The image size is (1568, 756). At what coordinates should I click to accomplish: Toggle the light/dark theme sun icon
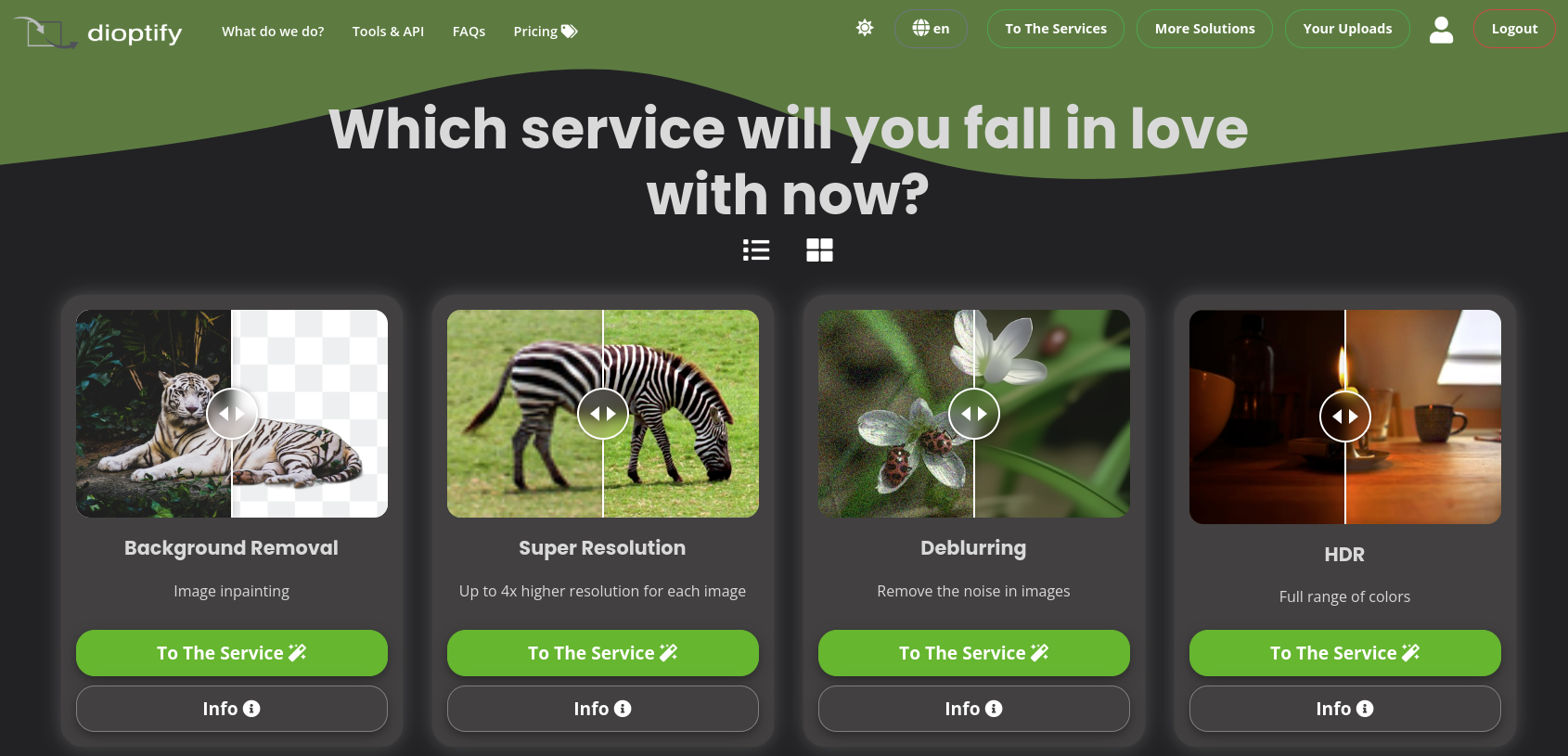pos(865,28)
